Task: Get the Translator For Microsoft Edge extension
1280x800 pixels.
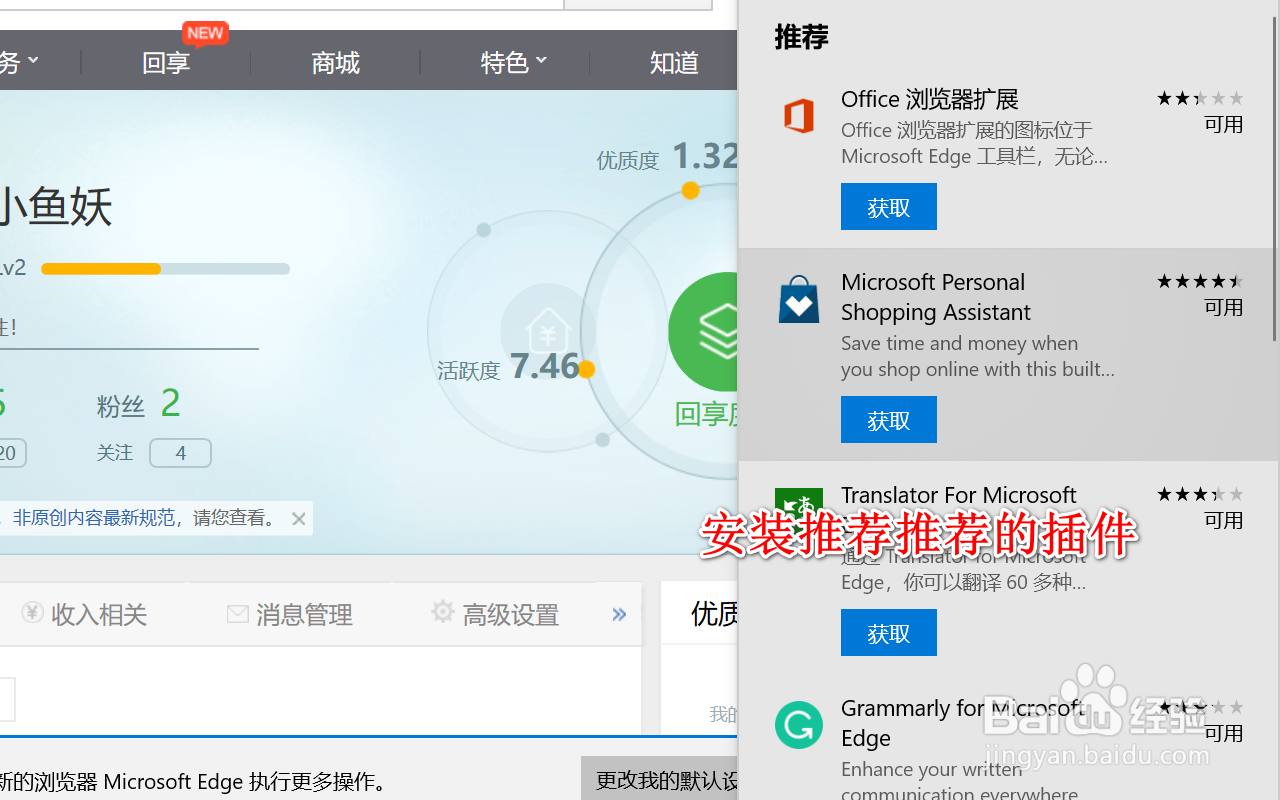Action: coord(888,633)
